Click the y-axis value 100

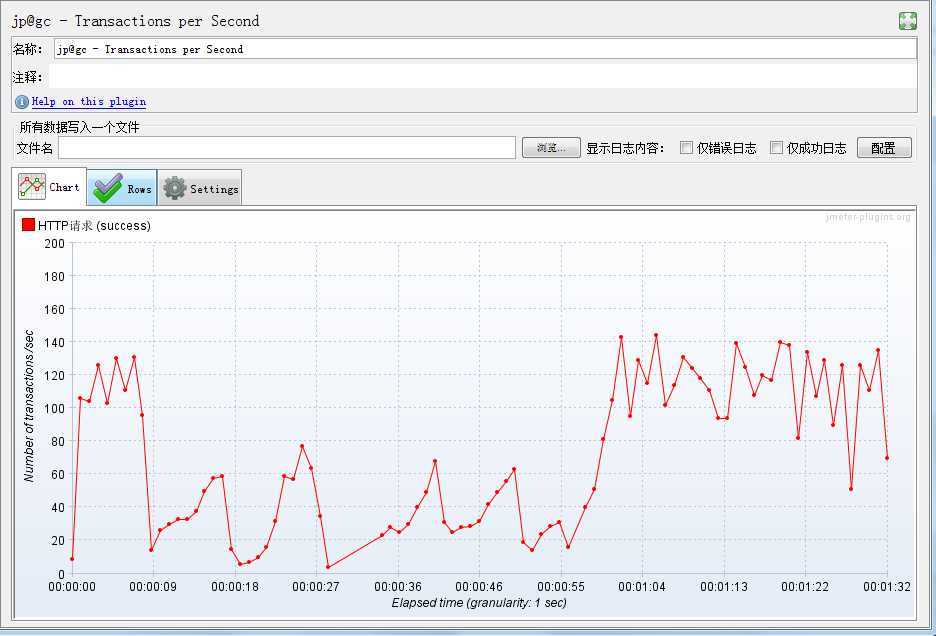(54, 408)
